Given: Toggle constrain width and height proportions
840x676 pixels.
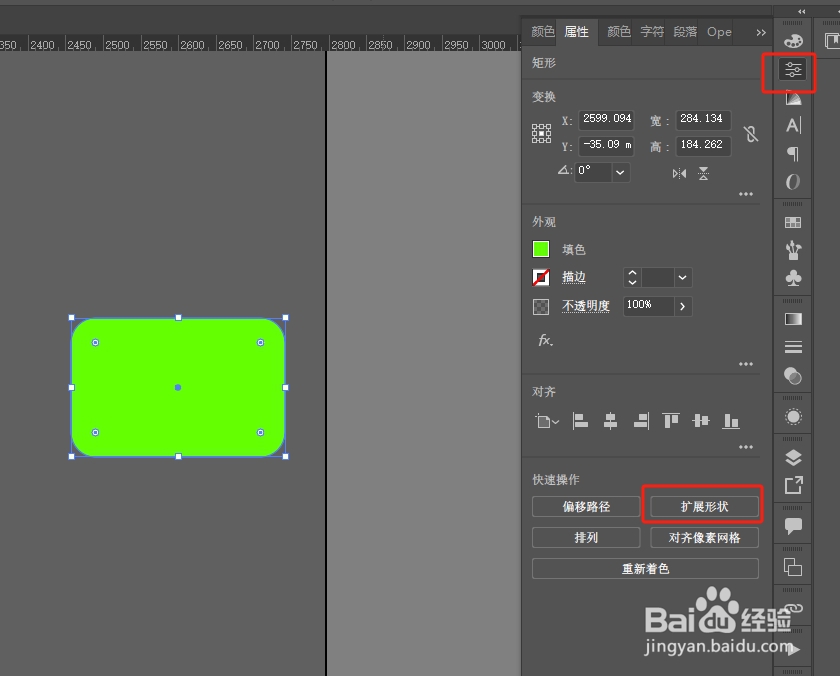Looking at the screenshot, I should [751, 134].
